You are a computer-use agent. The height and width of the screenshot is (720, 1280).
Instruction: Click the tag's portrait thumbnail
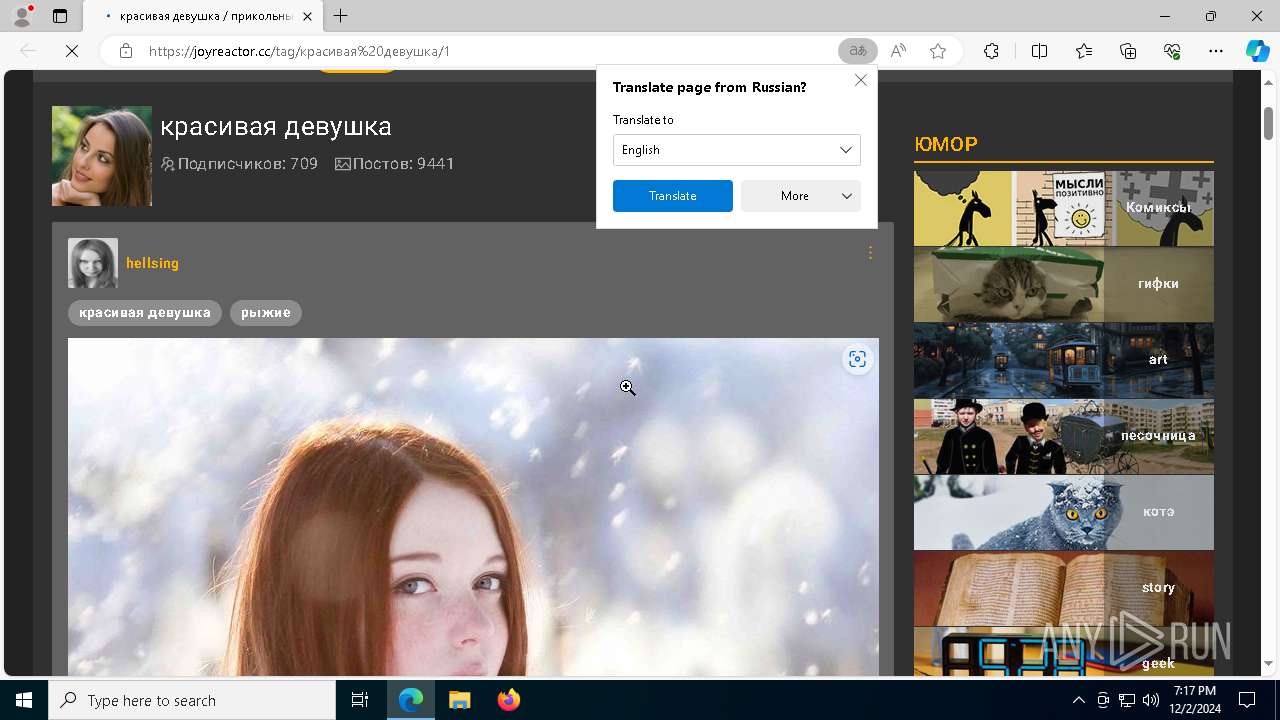(102, 156)
